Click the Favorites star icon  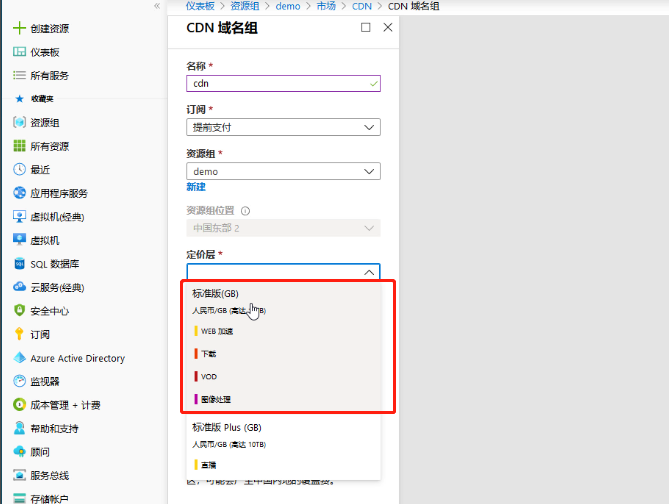pyautogui.click(x=19, y=99)
